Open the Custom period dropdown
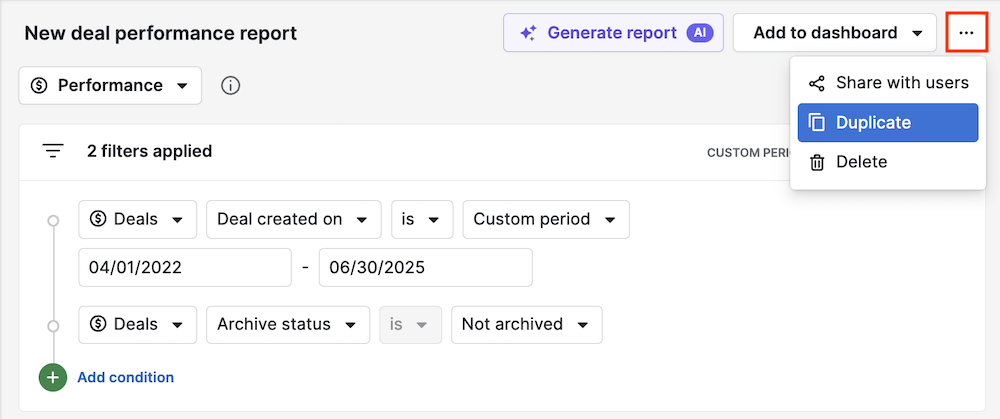The width and height of the screenshot is (1000, 419). coord(545,219)
